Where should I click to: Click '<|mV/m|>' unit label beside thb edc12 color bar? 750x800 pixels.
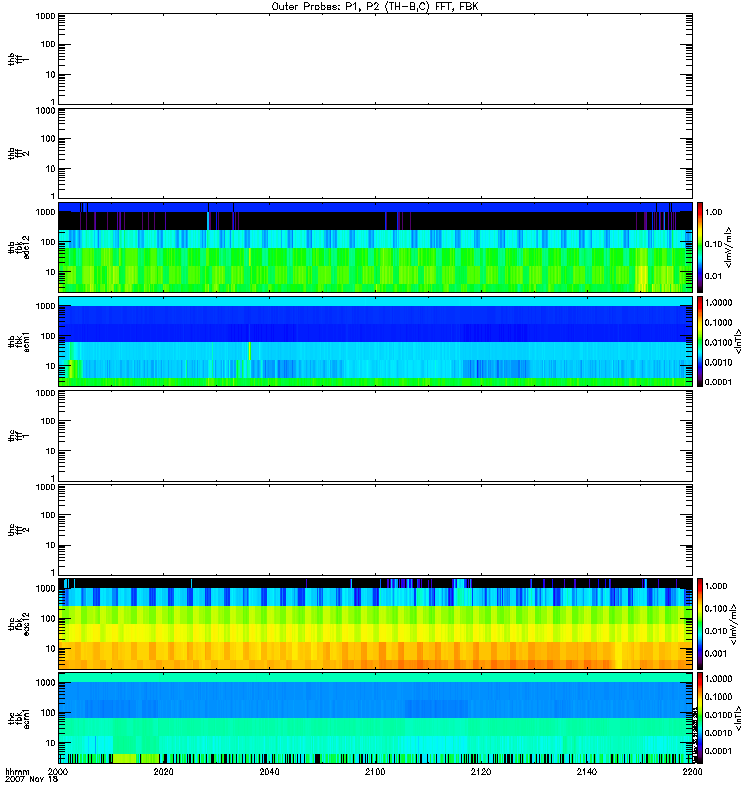[x=729, y=247]
